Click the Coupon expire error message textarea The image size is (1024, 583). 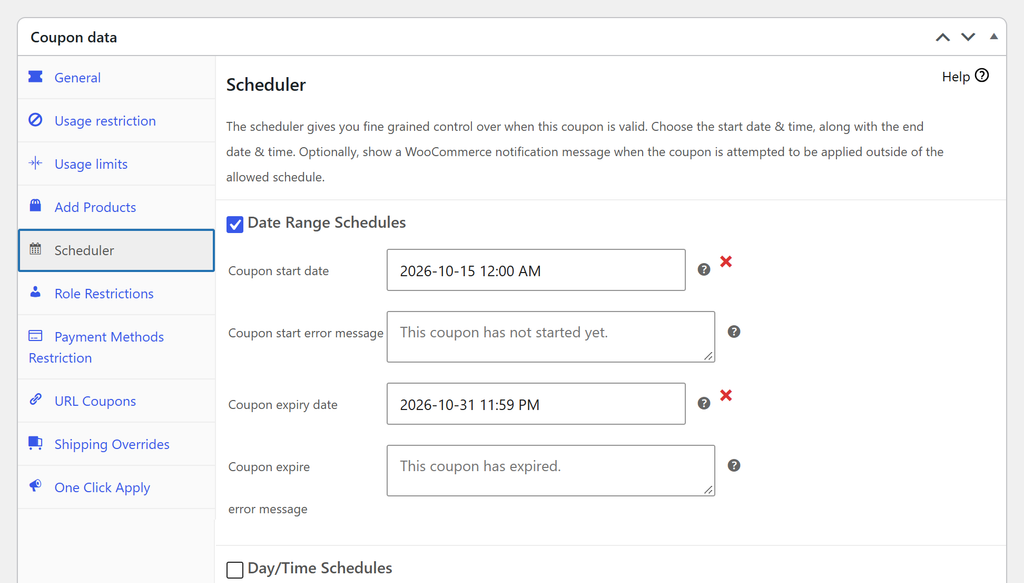pos(551,471)
